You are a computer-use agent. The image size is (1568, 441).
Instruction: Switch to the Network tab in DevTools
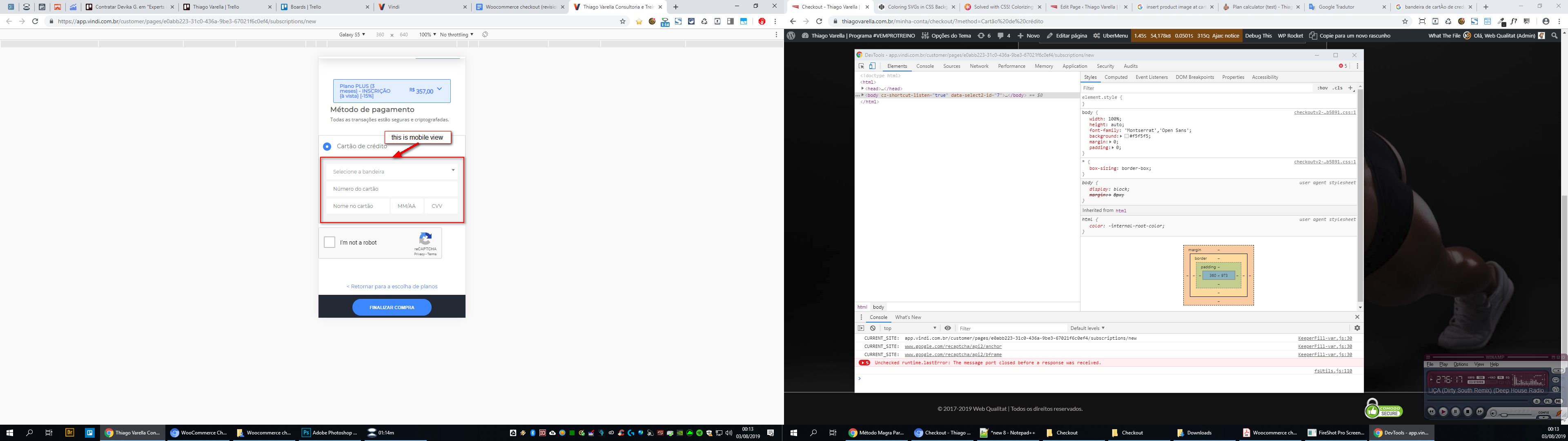tap(979, 67)
